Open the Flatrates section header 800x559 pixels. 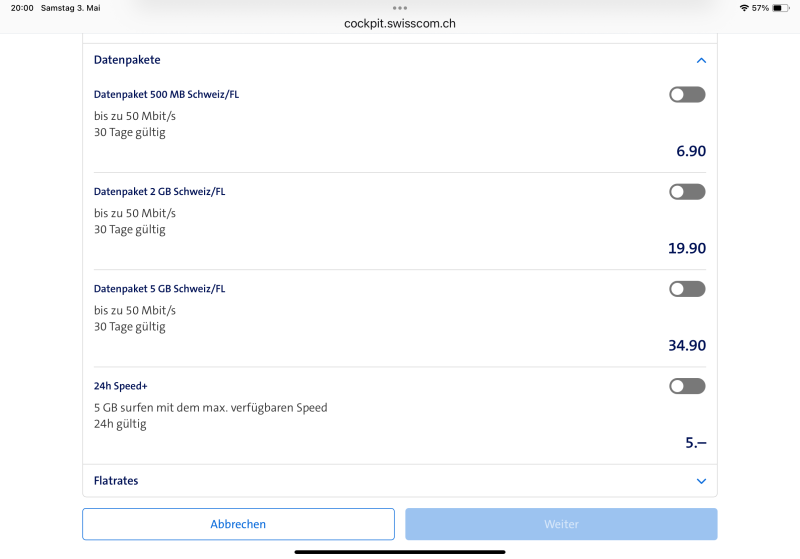click(116, 481)
